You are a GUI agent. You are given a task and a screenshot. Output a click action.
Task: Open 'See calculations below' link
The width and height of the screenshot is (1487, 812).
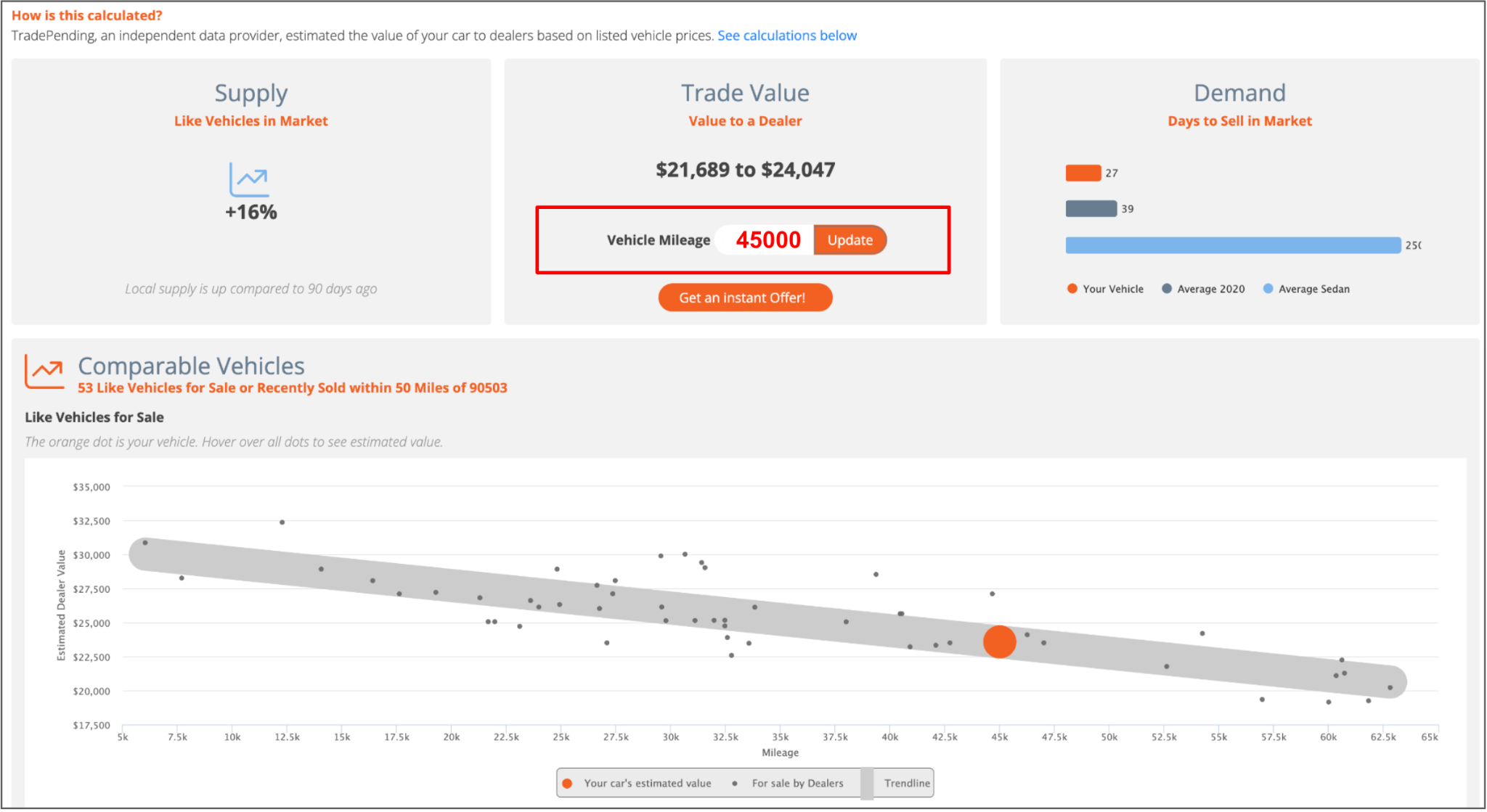click(x=787, y=36)
